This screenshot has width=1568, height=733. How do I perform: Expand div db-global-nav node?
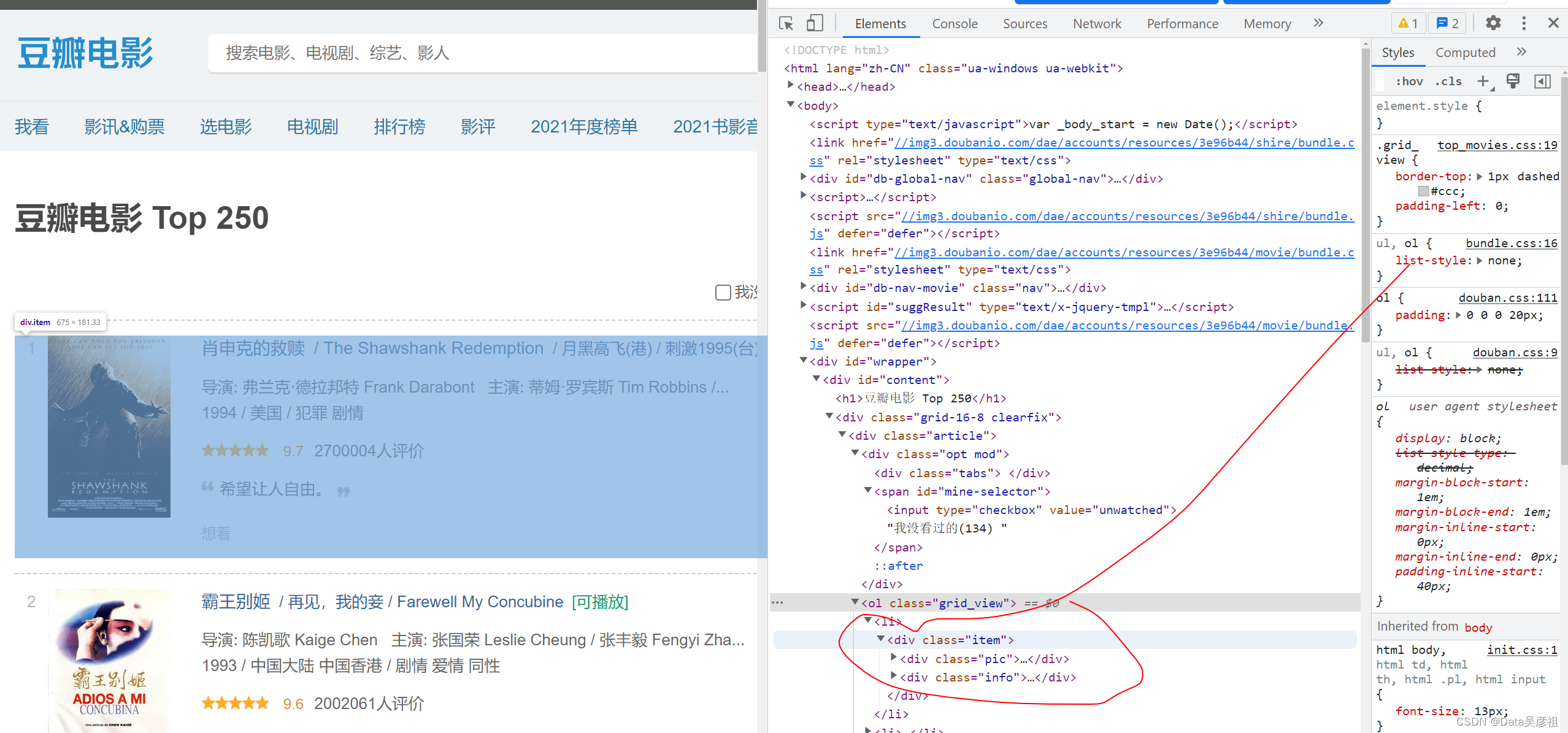(x=804, y=178)
